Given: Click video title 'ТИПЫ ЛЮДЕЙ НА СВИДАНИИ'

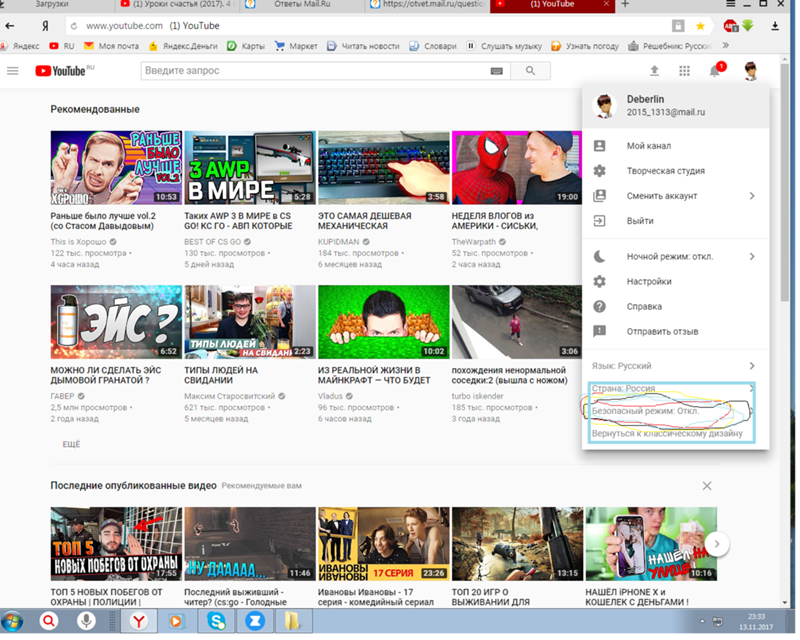Looking at the screenshot, I should 221,376.
